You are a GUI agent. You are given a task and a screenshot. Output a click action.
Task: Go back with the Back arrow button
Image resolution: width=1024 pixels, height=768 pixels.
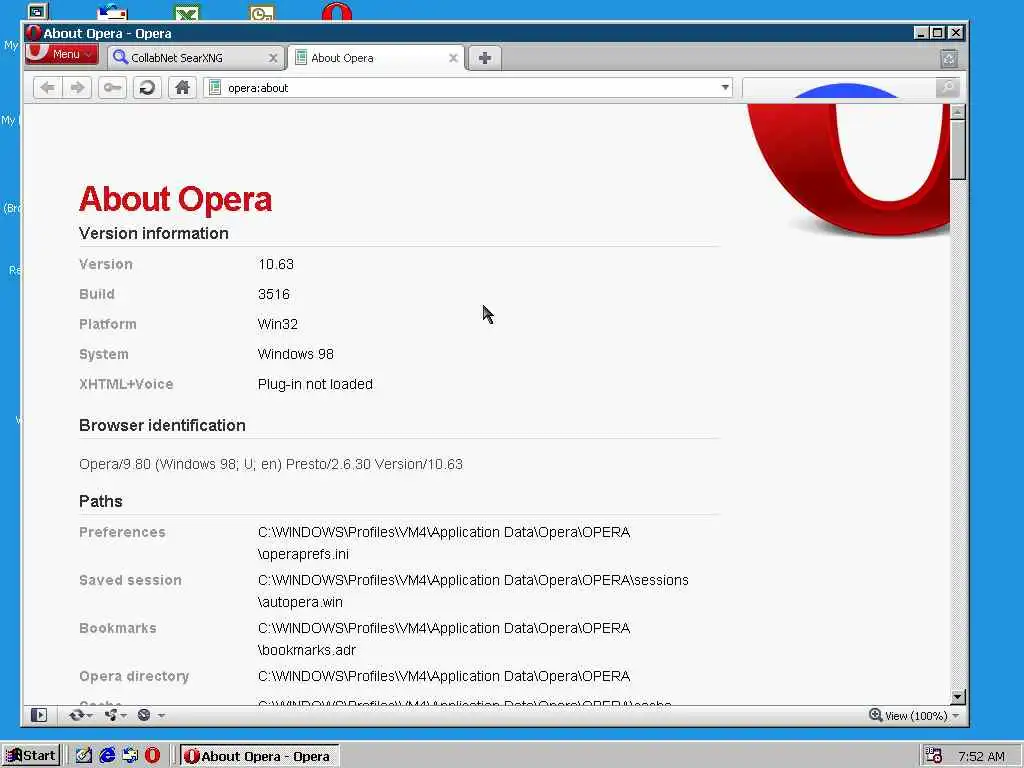coord(48,88)
